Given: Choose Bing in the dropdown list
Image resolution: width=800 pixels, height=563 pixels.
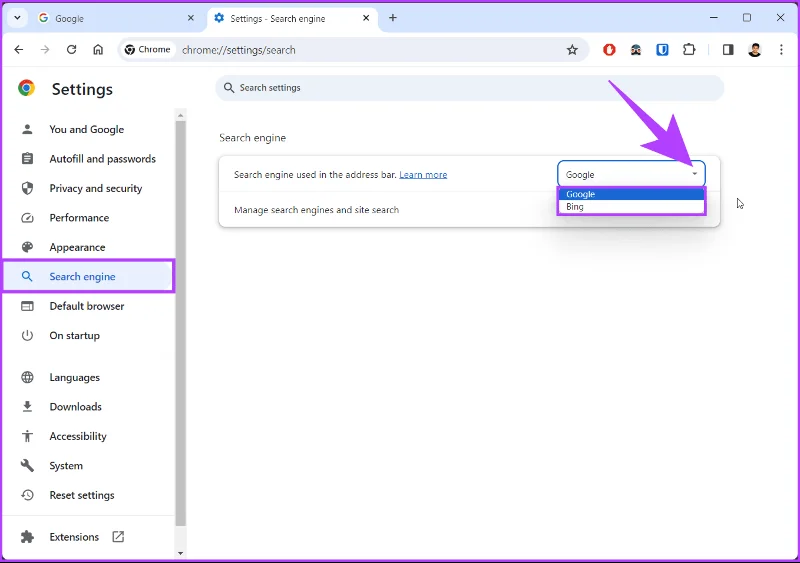Looking at the screenshot, I should coord(631,207).
